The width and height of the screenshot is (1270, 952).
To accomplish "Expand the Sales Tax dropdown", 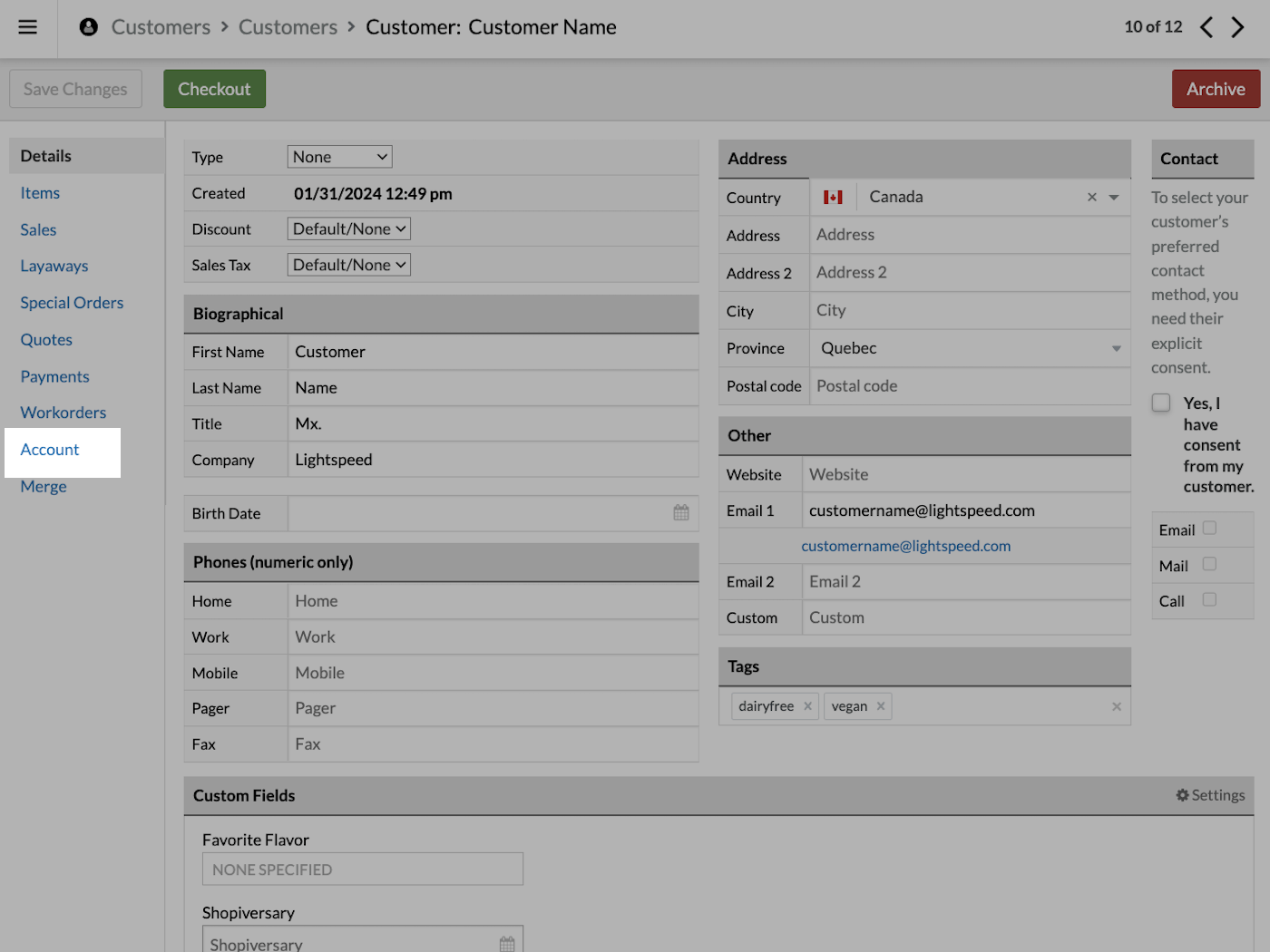I will click(x=348, y=264).
